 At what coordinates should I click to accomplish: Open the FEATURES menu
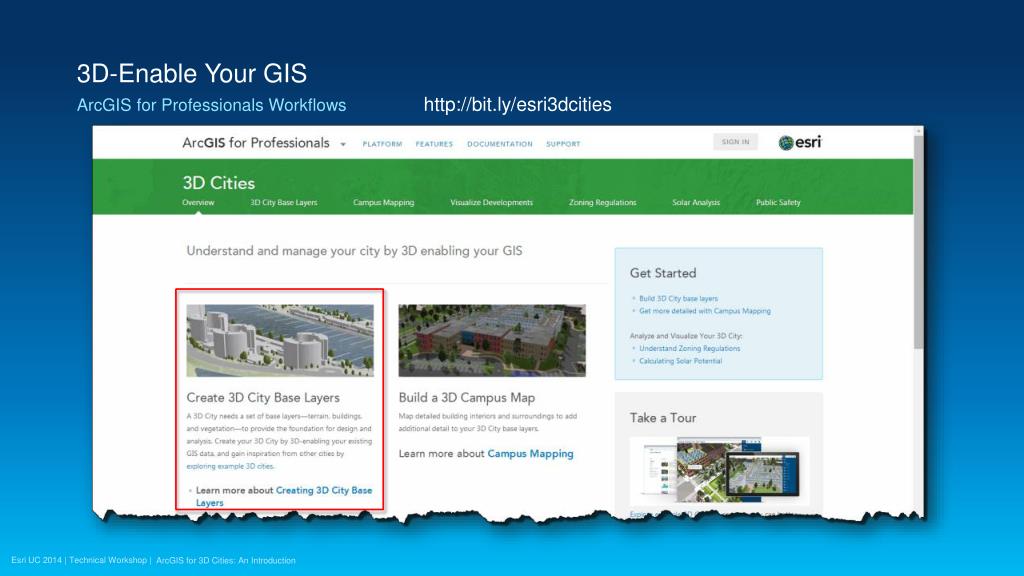[434, 144]
